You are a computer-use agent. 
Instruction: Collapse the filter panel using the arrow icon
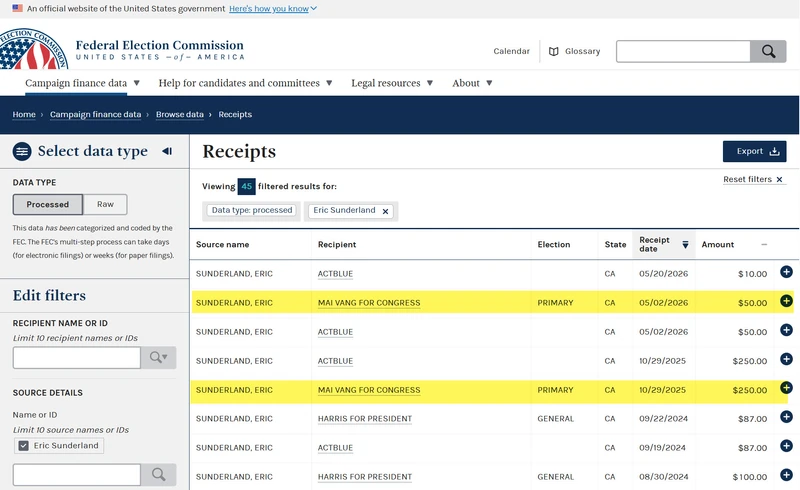point(167,151)
